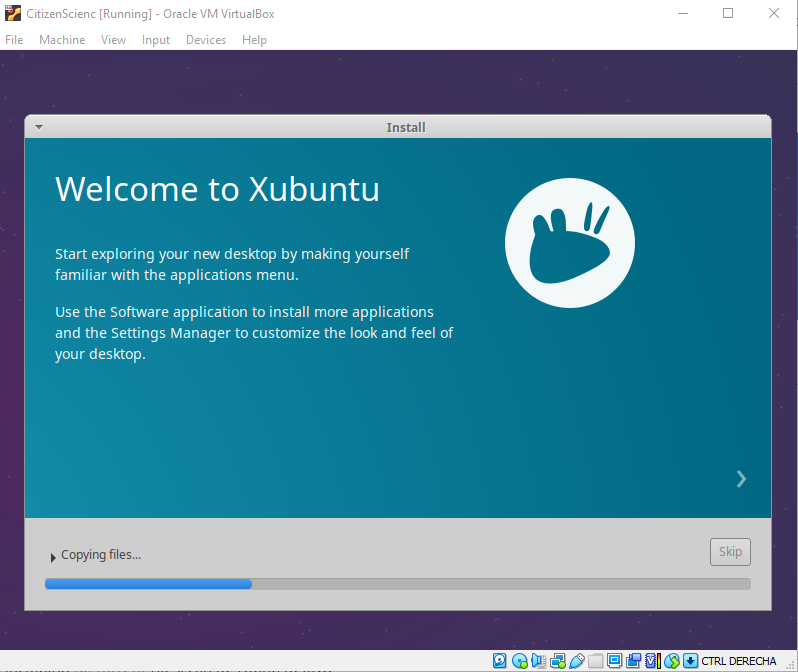Click the mouse integration status icon
The height and width of the screenshot is (672, 798).
(672, 661)
